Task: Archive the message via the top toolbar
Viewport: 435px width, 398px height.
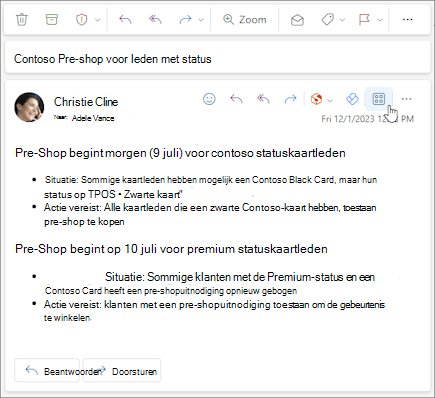Action: [x=51, y=19]
